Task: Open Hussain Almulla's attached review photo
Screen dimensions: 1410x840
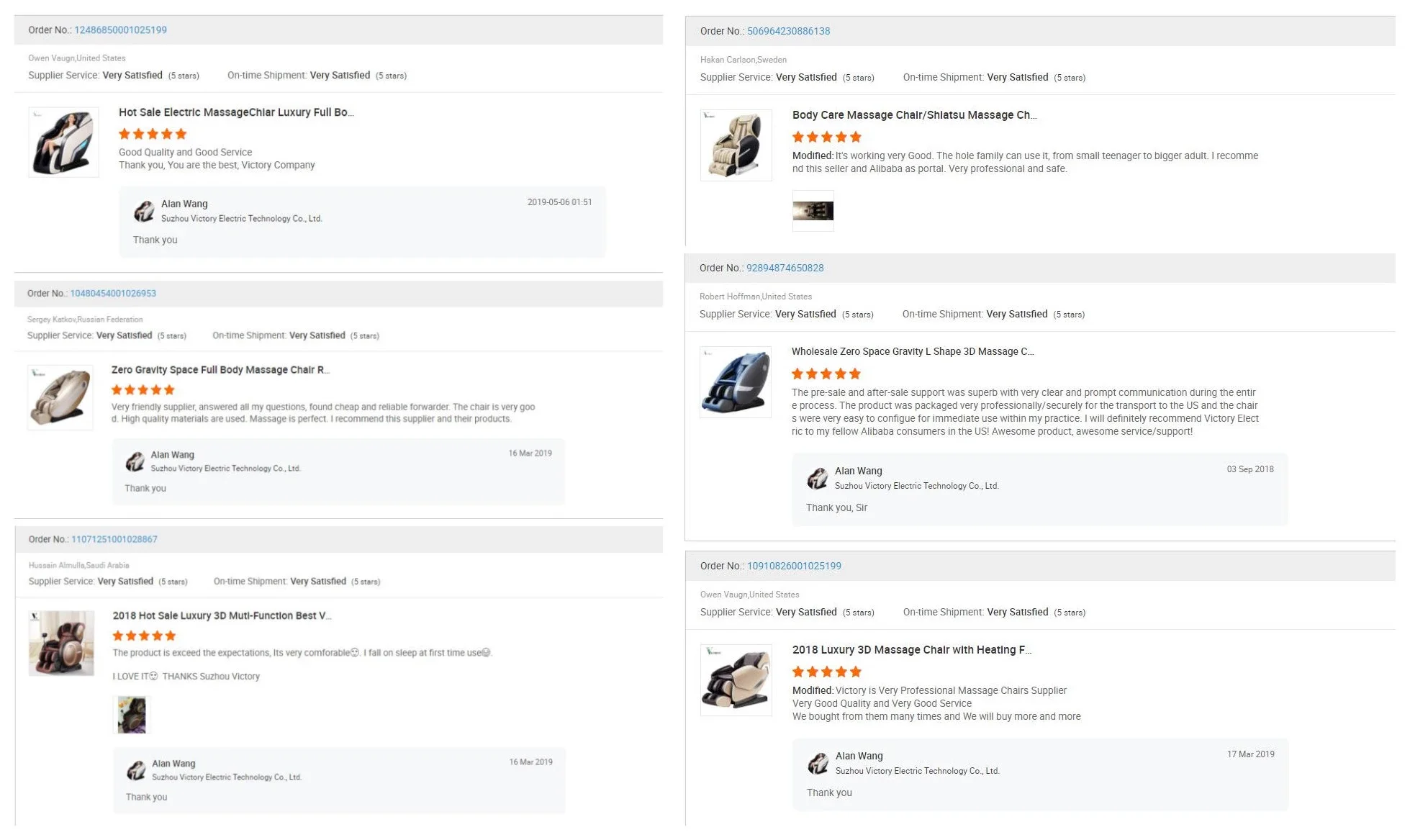Action: [x=131, y=715]
